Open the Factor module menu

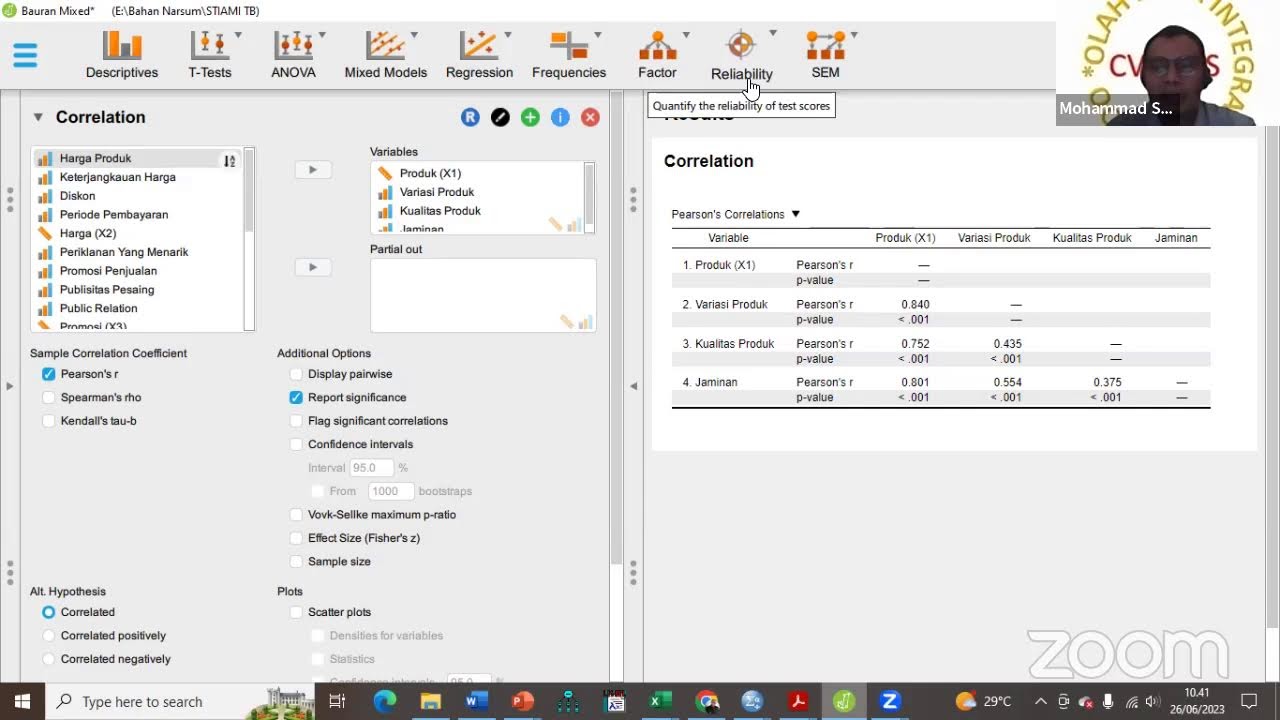[x=658, y=56]
